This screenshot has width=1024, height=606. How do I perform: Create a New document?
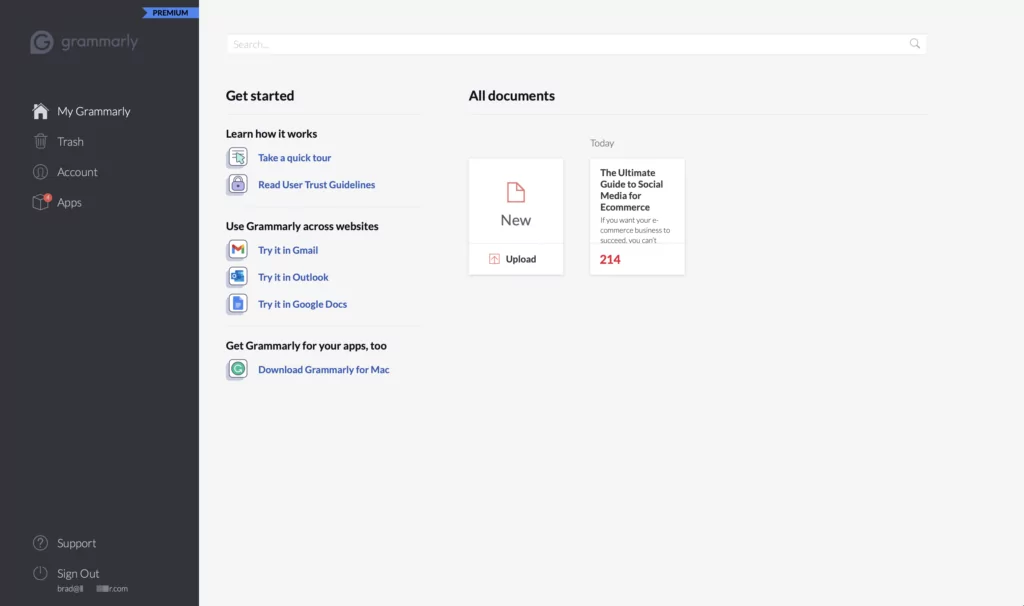[516, 201]
